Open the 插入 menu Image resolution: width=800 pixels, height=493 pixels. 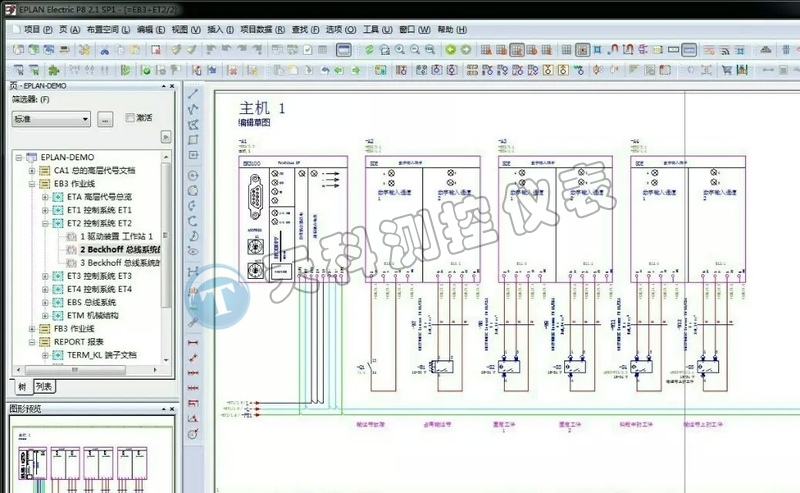pos(214,30)
